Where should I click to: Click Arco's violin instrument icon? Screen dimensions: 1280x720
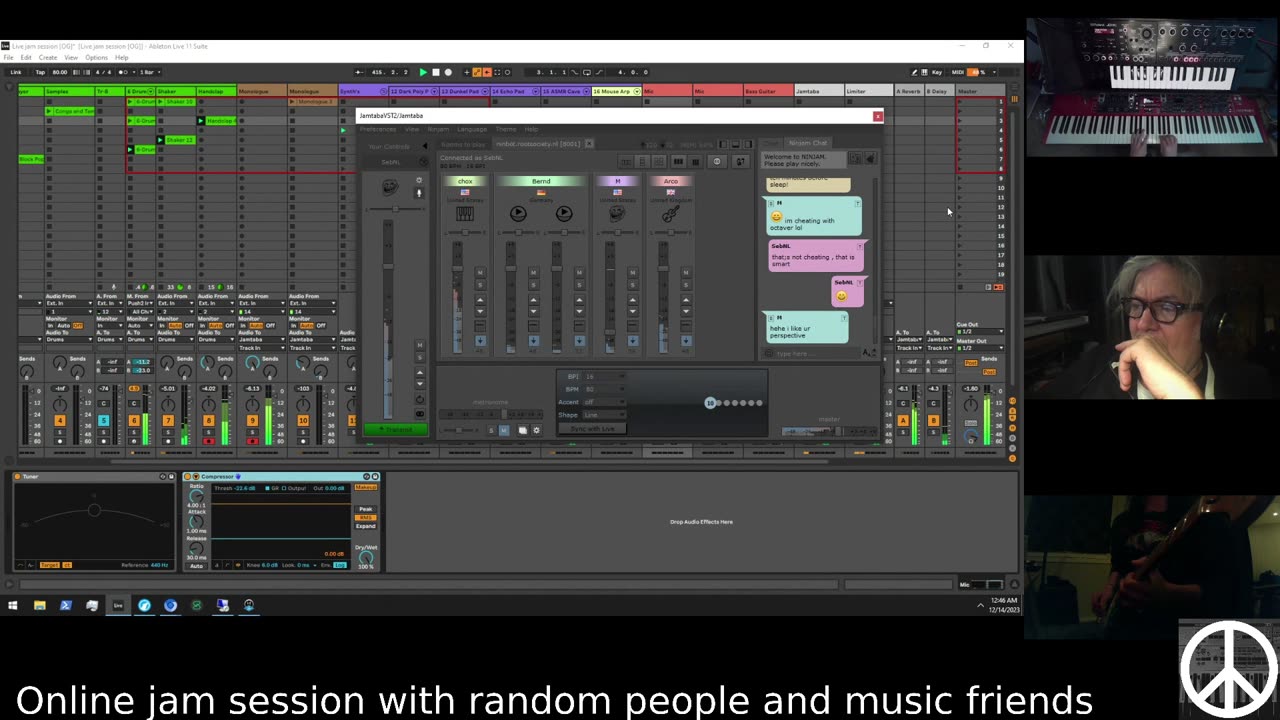tap(670, 213)
